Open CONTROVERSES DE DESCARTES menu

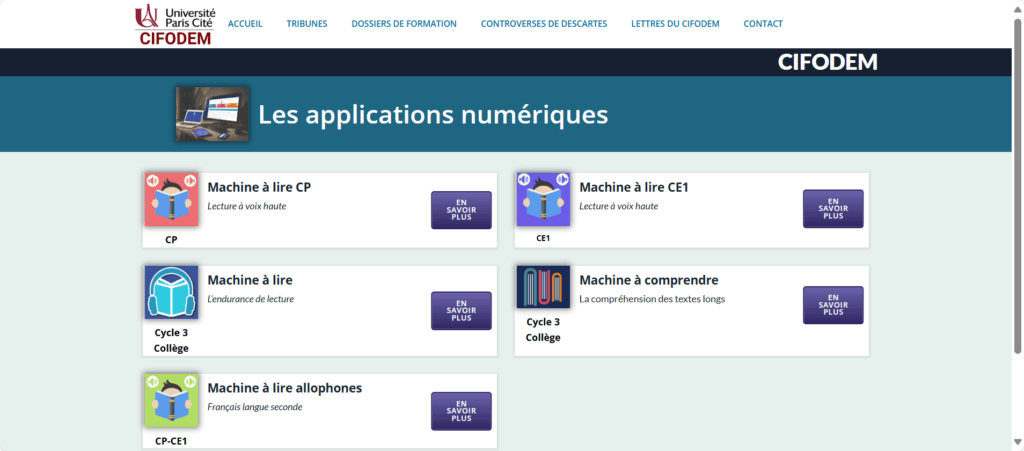click(x=544, y=24)
